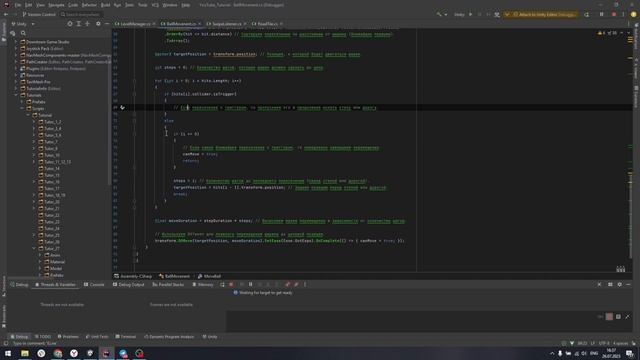Click the build hammer icon in toolbar
640x360 pixels.
pyautogui.click(x=439, y=14)
